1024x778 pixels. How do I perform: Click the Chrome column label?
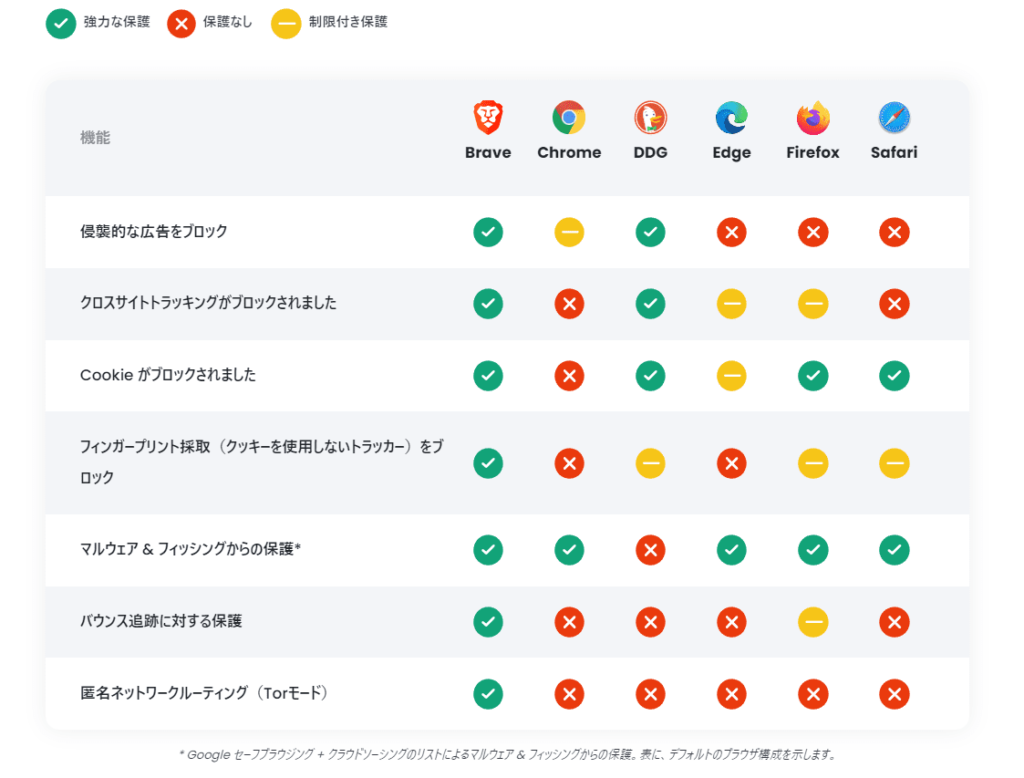click(x=569, y=152)
